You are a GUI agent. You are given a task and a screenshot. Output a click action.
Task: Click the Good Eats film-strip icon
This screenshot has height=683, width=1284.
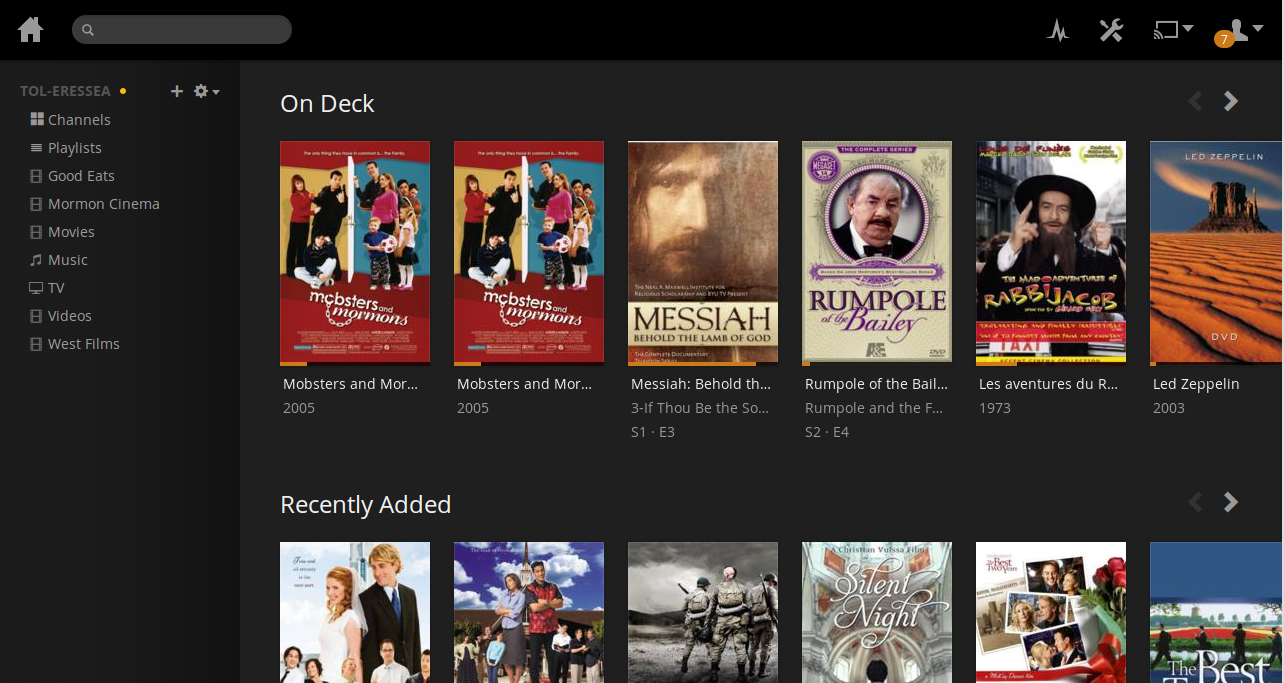pos(37,176)
